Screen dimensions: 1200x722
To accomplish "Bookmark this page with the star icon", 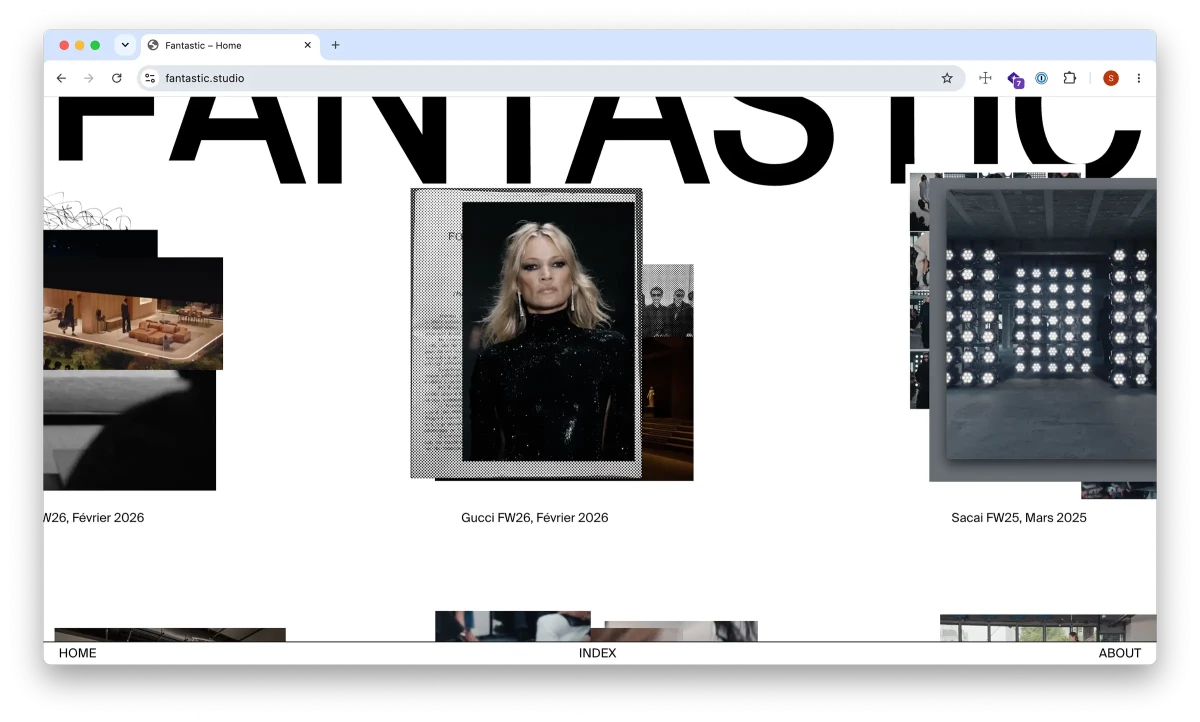I will click(x=947, y=78).
